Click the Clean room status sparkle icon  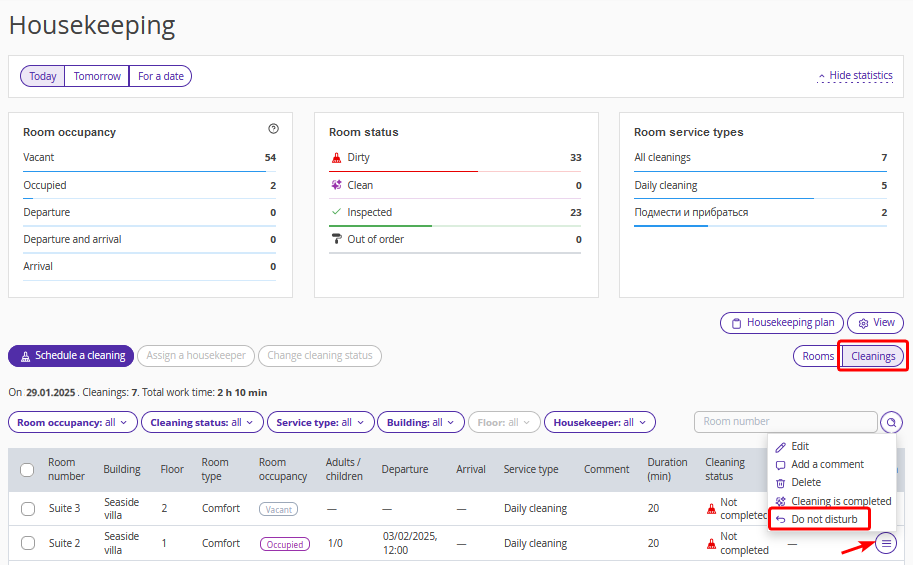pyautogui.click(x=336, y=185)
